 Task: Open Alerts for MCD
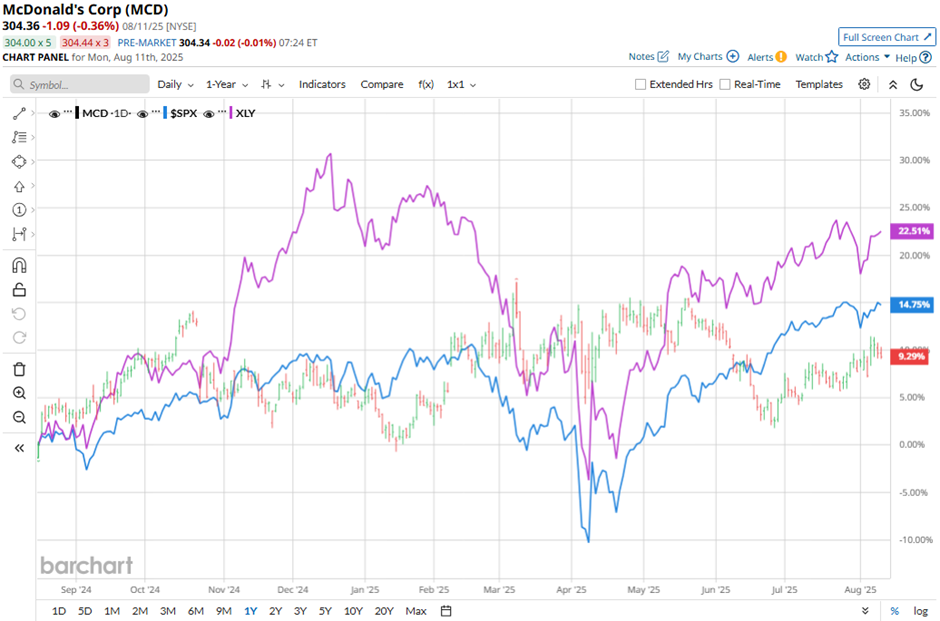pos(767,57)
